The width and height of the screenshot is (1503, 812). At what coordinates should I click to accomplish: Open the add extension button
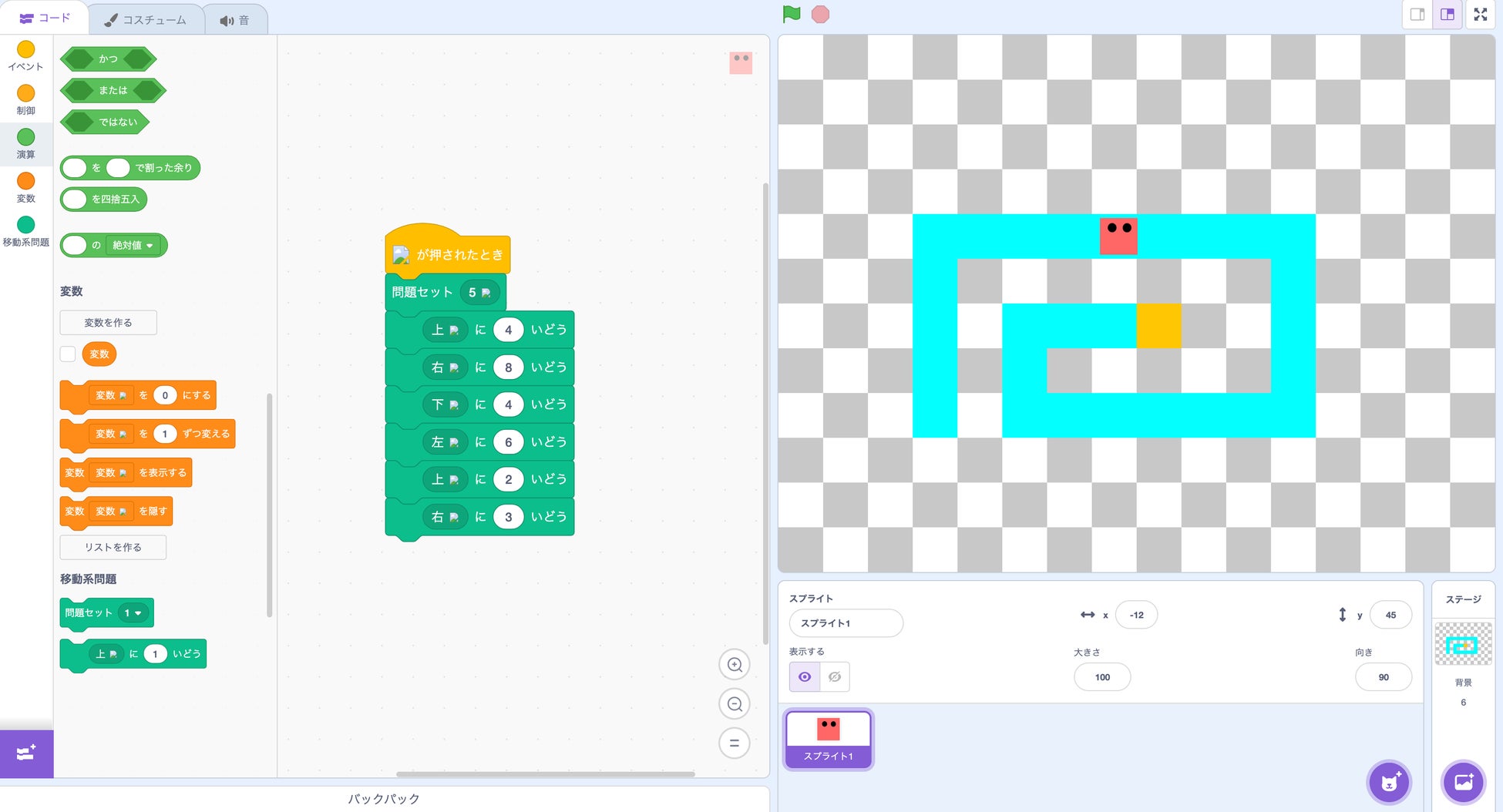(26, 753)
